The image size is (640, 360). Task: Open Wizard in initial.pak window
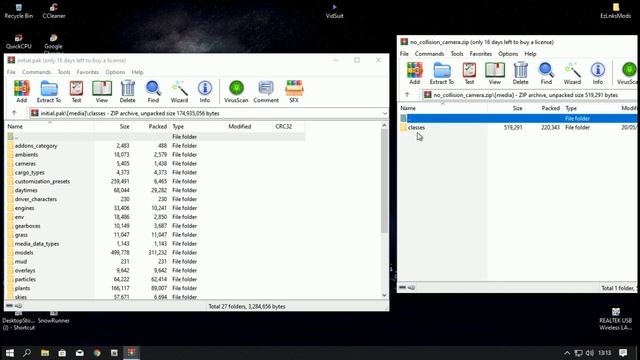point(179,91)
